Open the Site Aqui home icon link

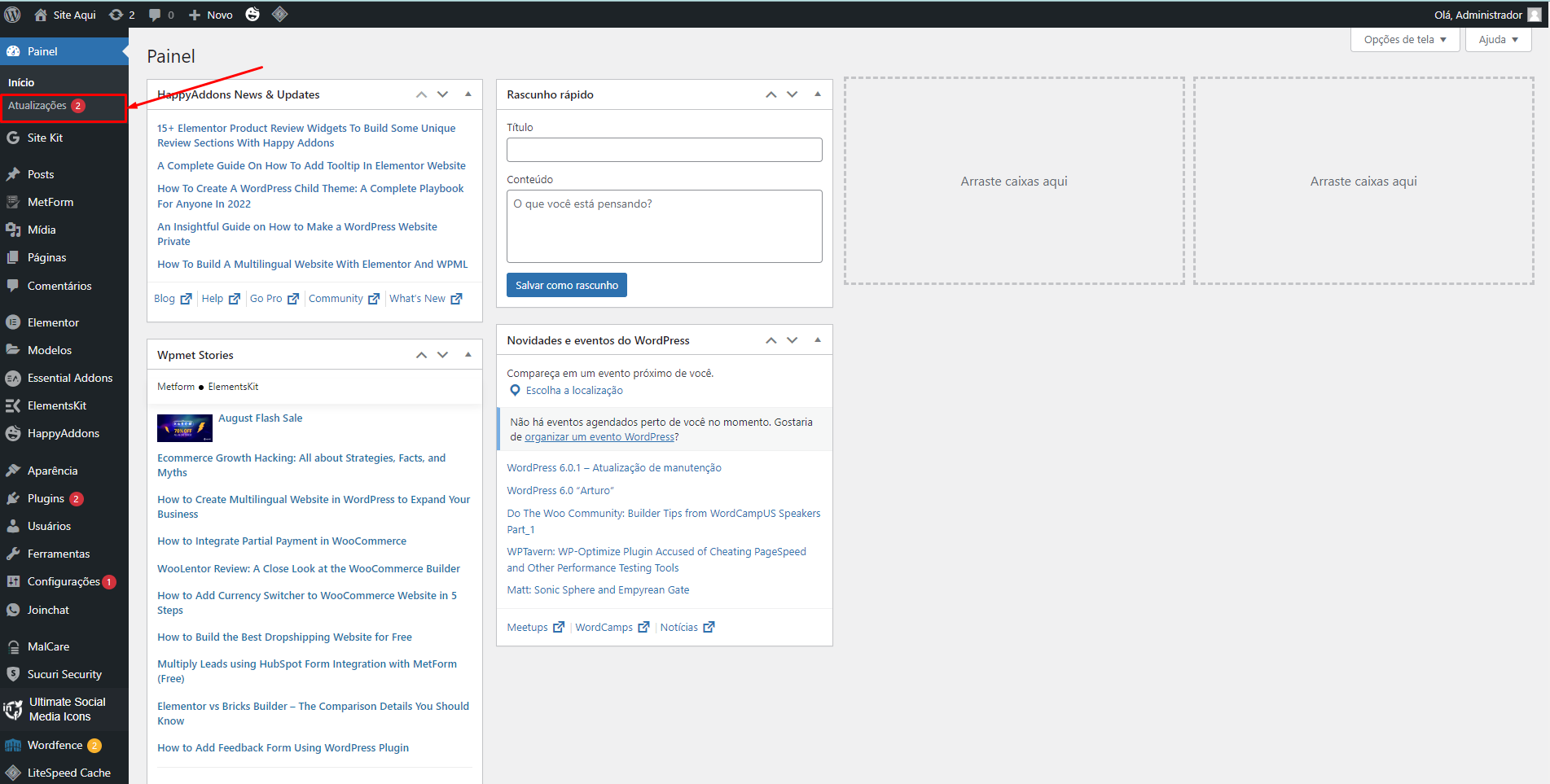41,15
